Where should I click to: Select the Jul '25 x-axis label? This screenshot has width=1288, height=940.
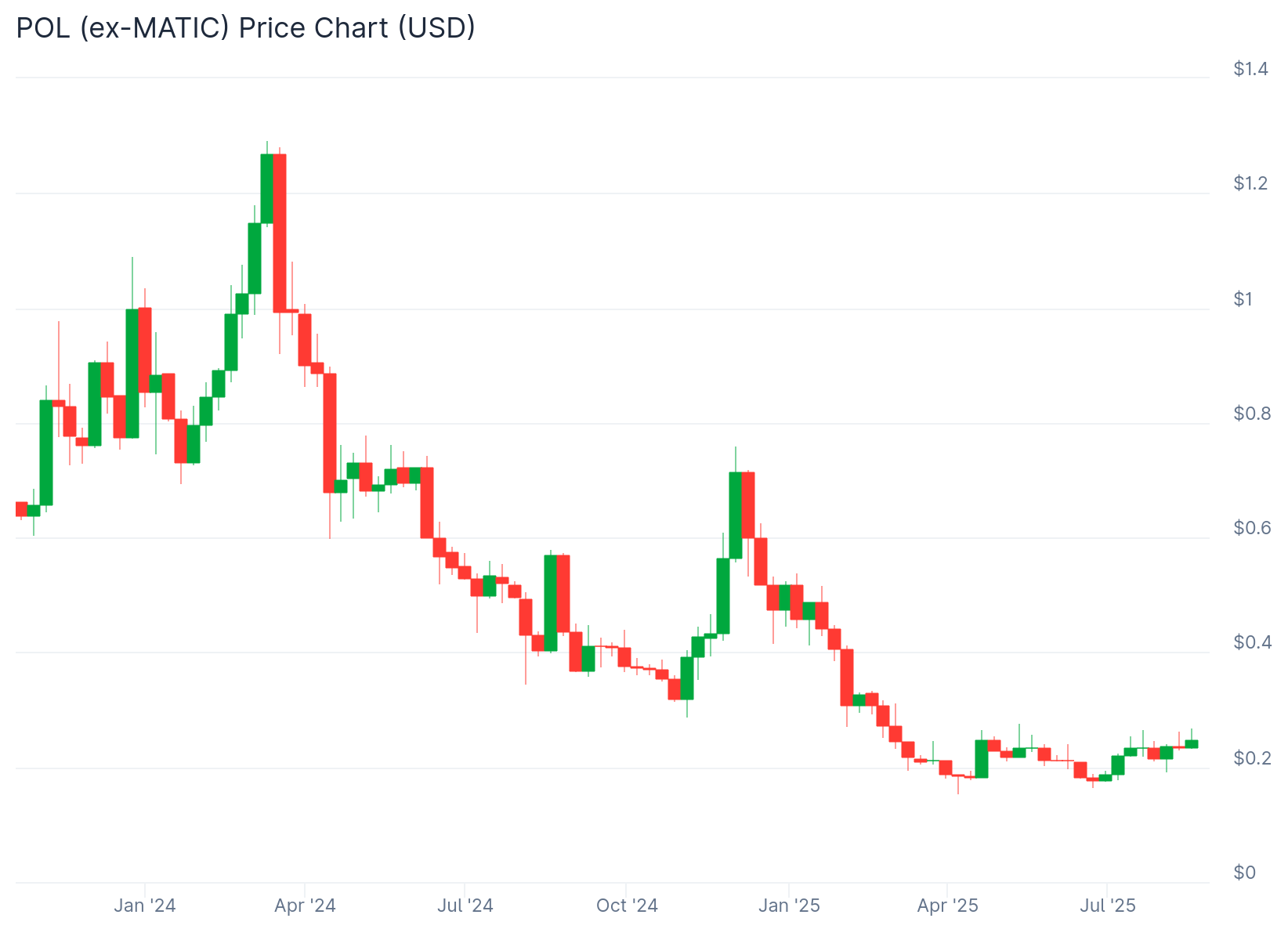coord(1107,906)
